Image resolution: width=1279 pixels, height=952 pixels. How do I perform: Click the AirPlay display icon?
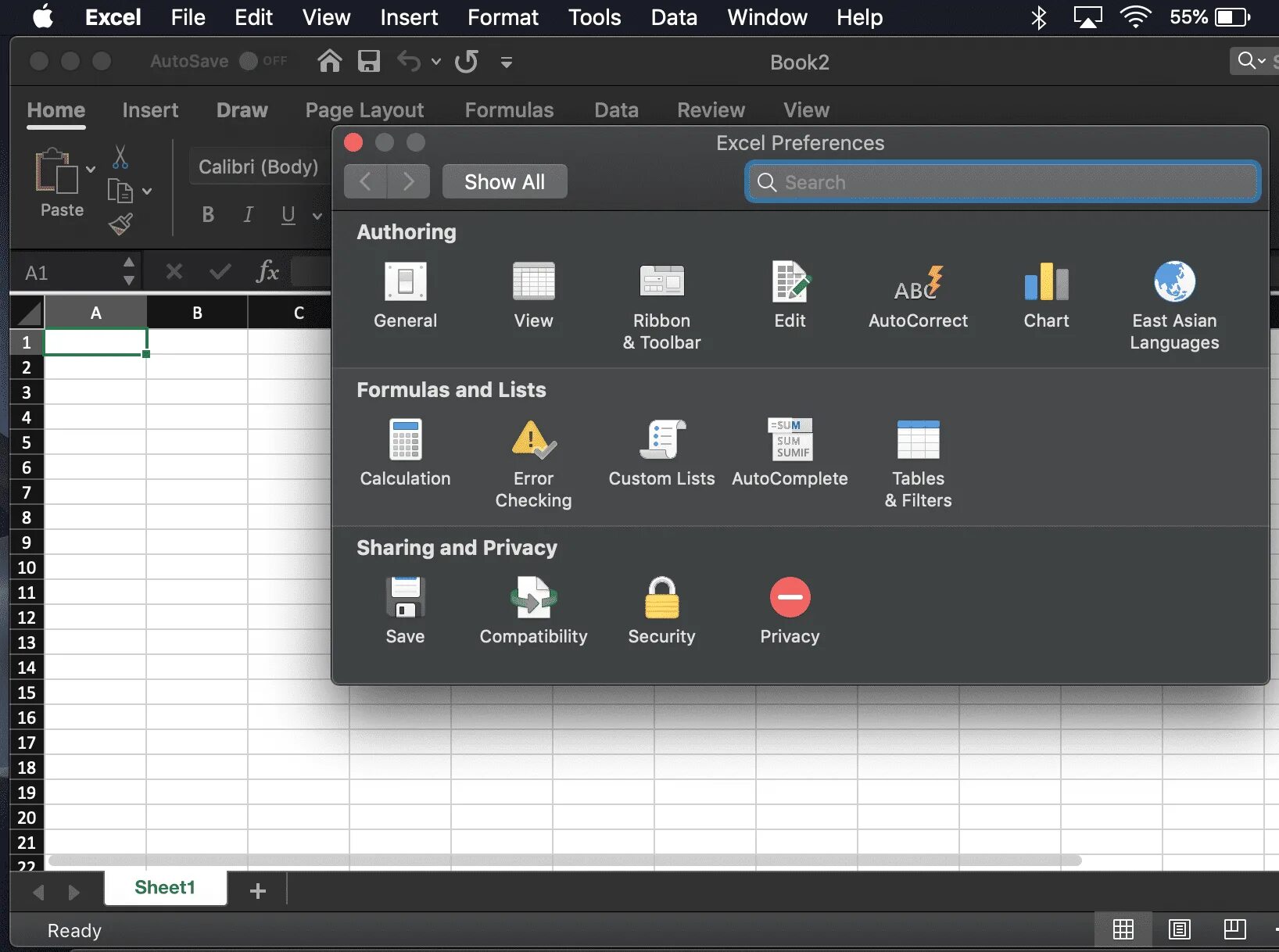(x=1087, y=17)
